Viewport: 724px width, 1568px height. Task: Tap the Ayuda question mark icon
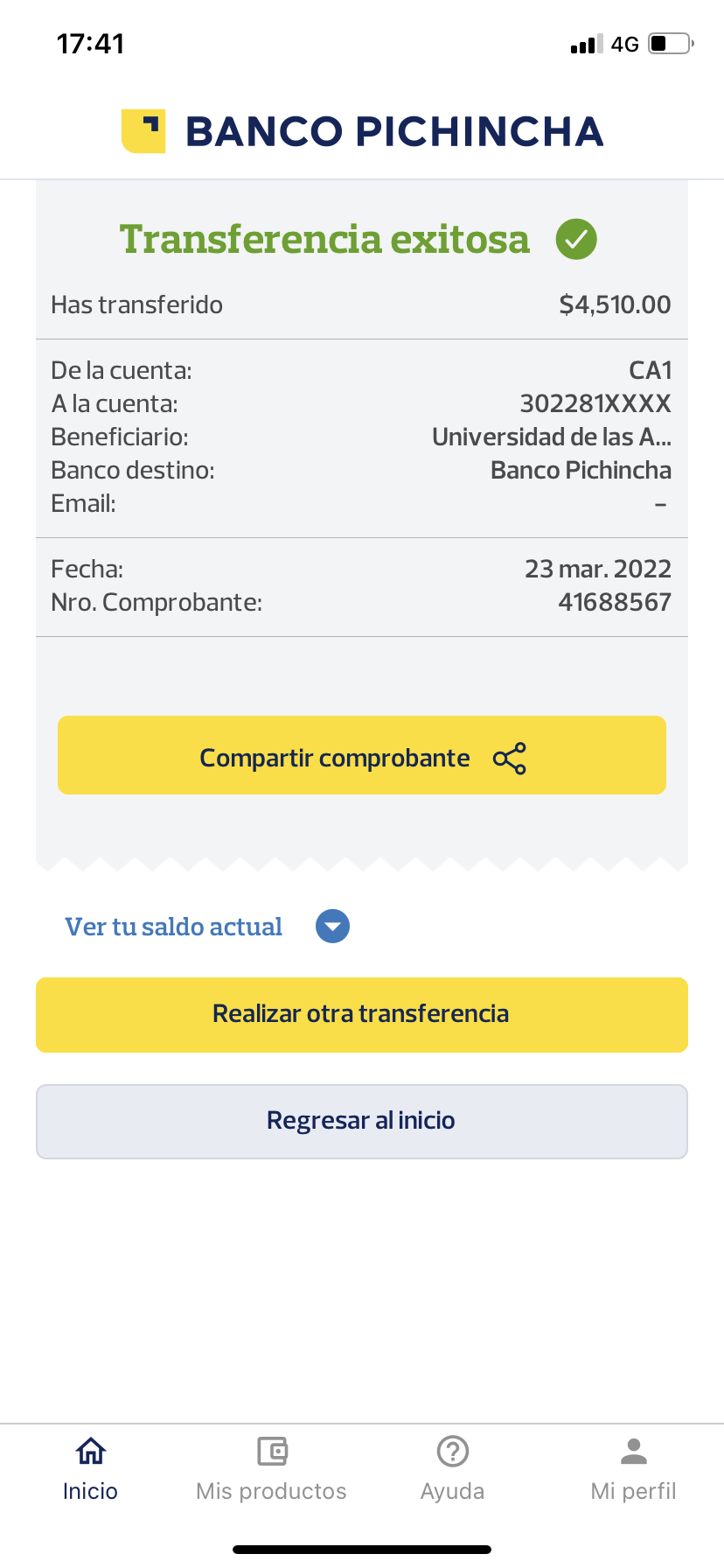coord(453,1451)
